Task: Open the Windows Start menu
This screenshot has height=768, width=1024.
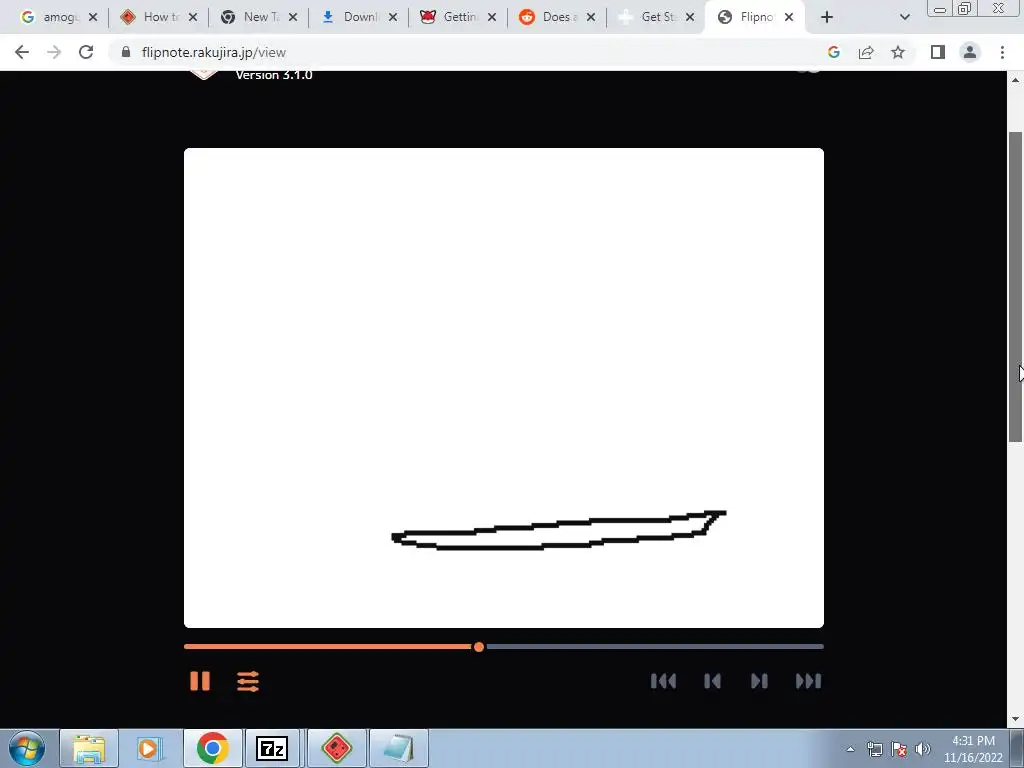Action: [27, 748]
